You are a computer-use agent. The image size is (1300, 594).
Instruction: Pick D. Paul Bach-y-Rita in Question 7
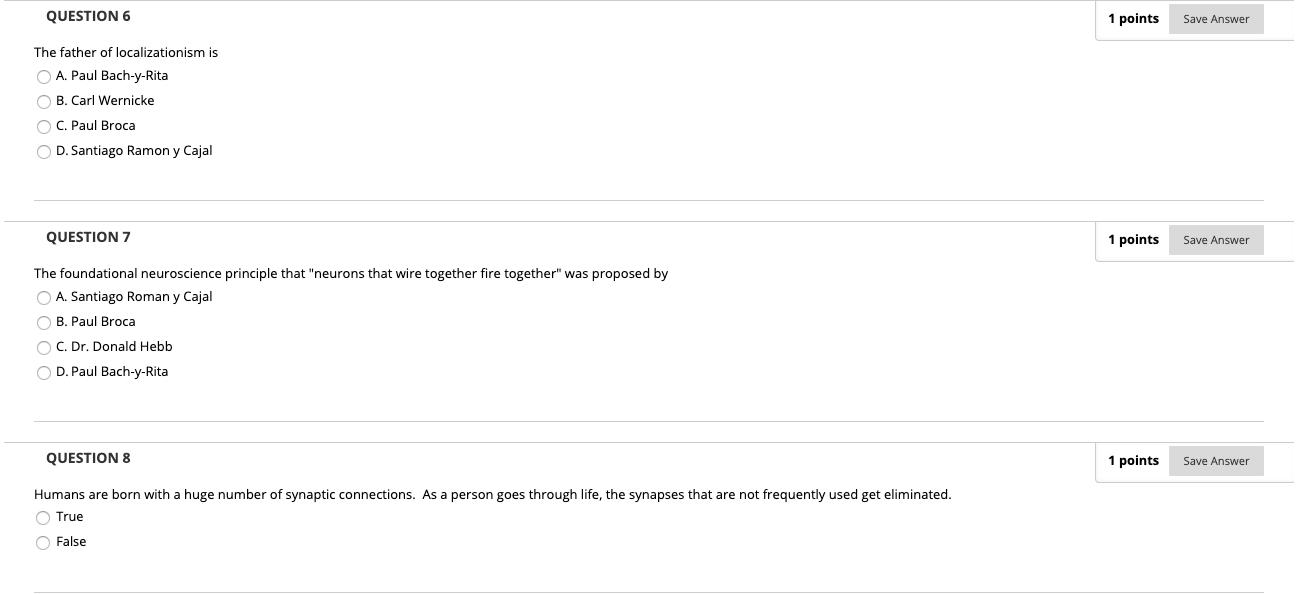44,372
